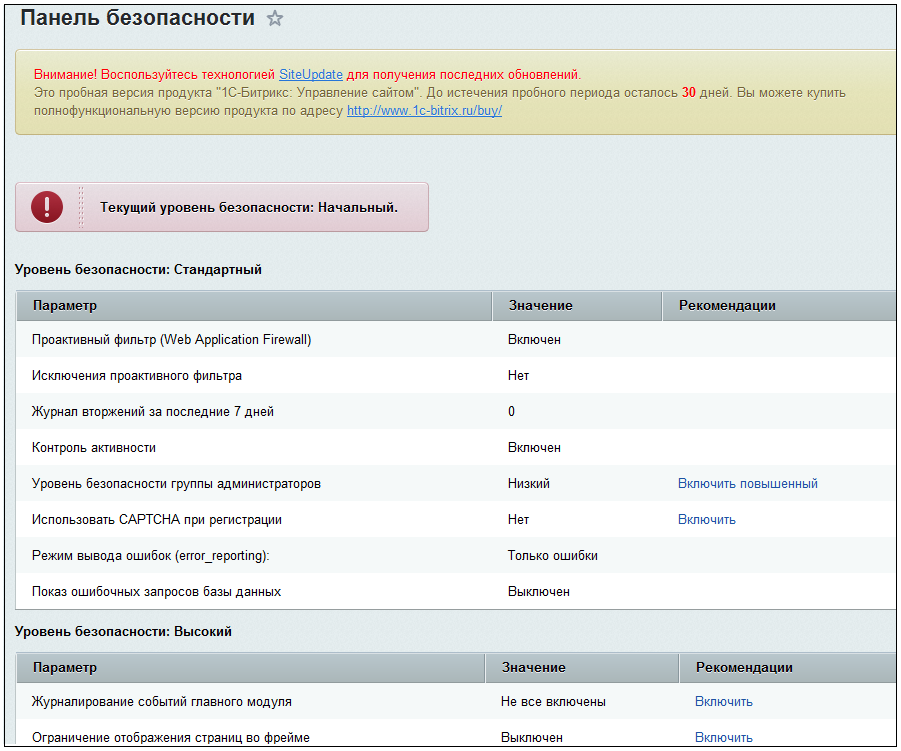Click 'Включить' for frame display restriction

[x=723, y=737]
